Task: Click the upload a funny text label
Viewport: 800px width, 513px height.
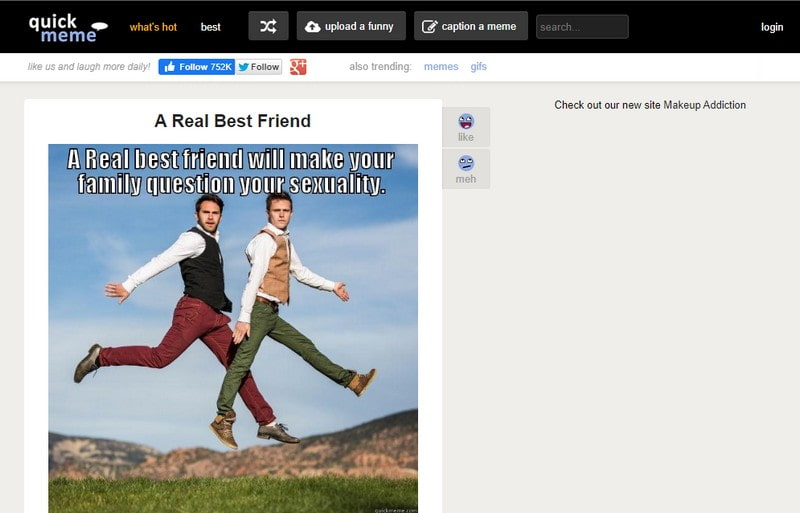Action: [359, 27]
